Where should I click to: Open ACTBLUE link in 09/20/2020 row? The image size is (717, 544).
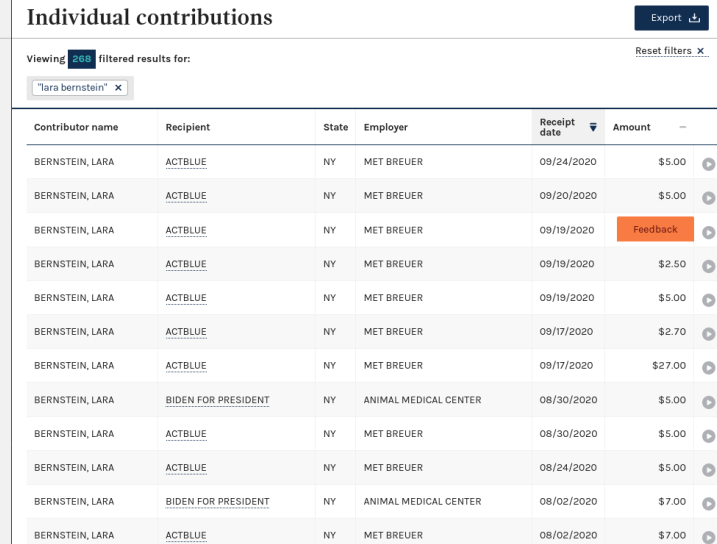tap(186, 196)
